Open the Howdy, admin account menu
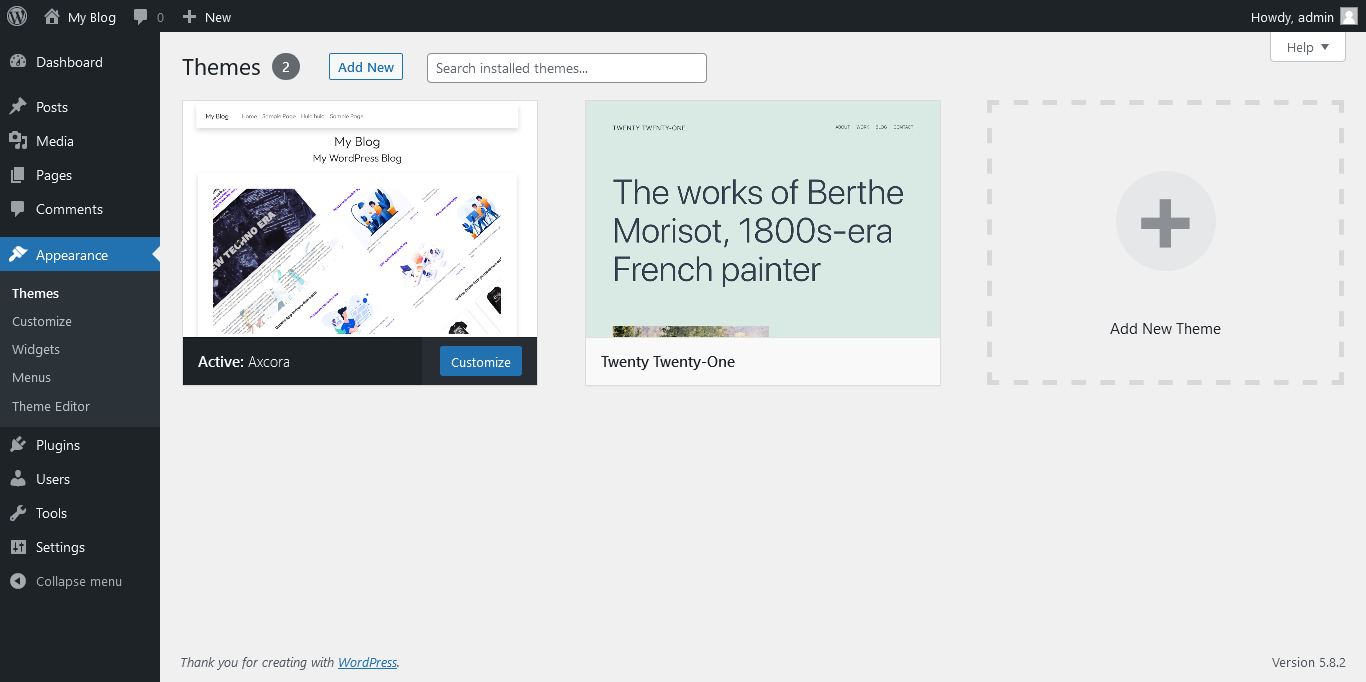The width and height of the screenshot is (1366, 682). pyautogui.click(x=1292, y=17)
